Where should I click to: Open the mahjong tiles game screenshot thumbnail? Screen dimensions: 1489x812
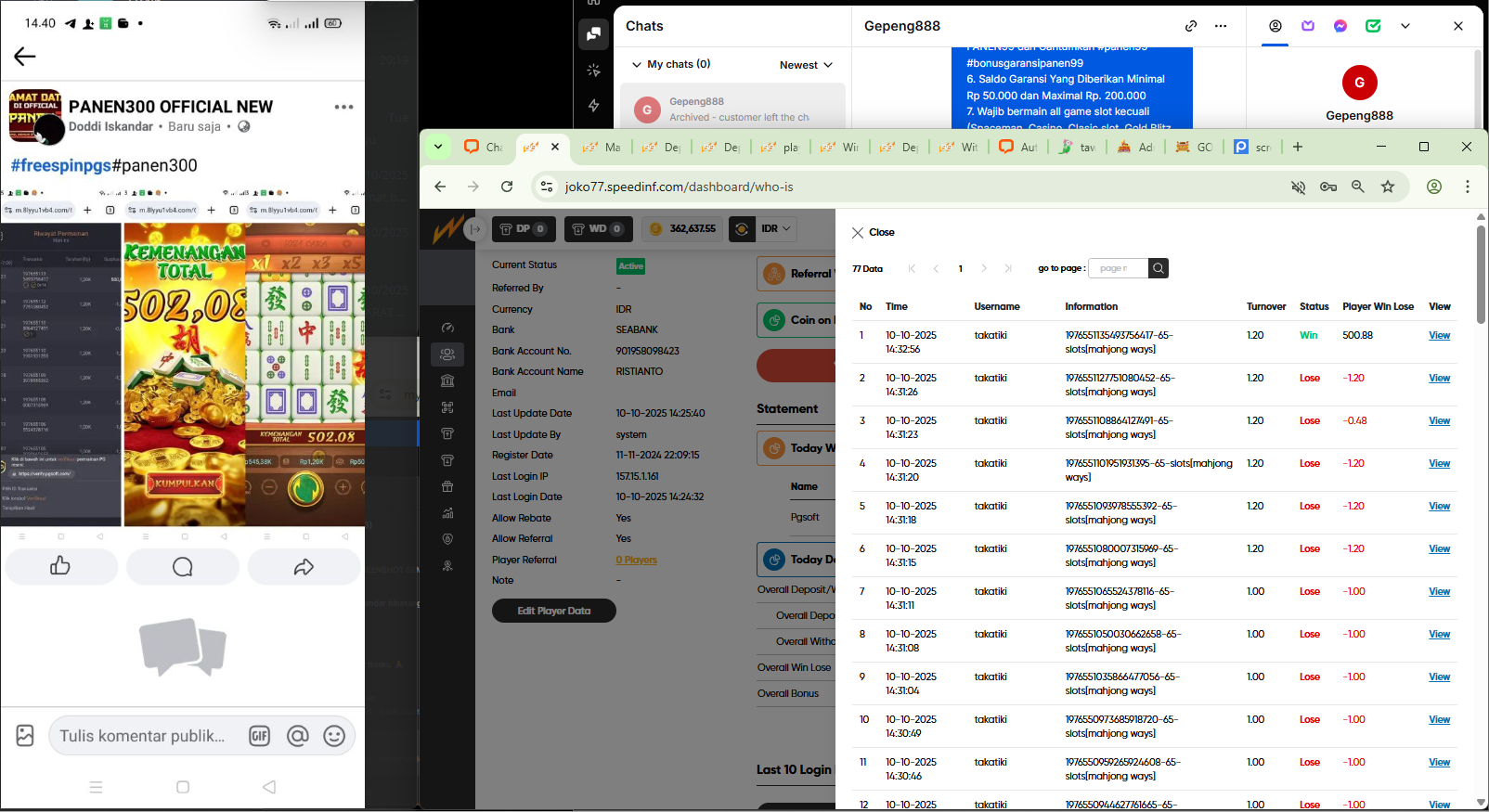coord(305,375)
